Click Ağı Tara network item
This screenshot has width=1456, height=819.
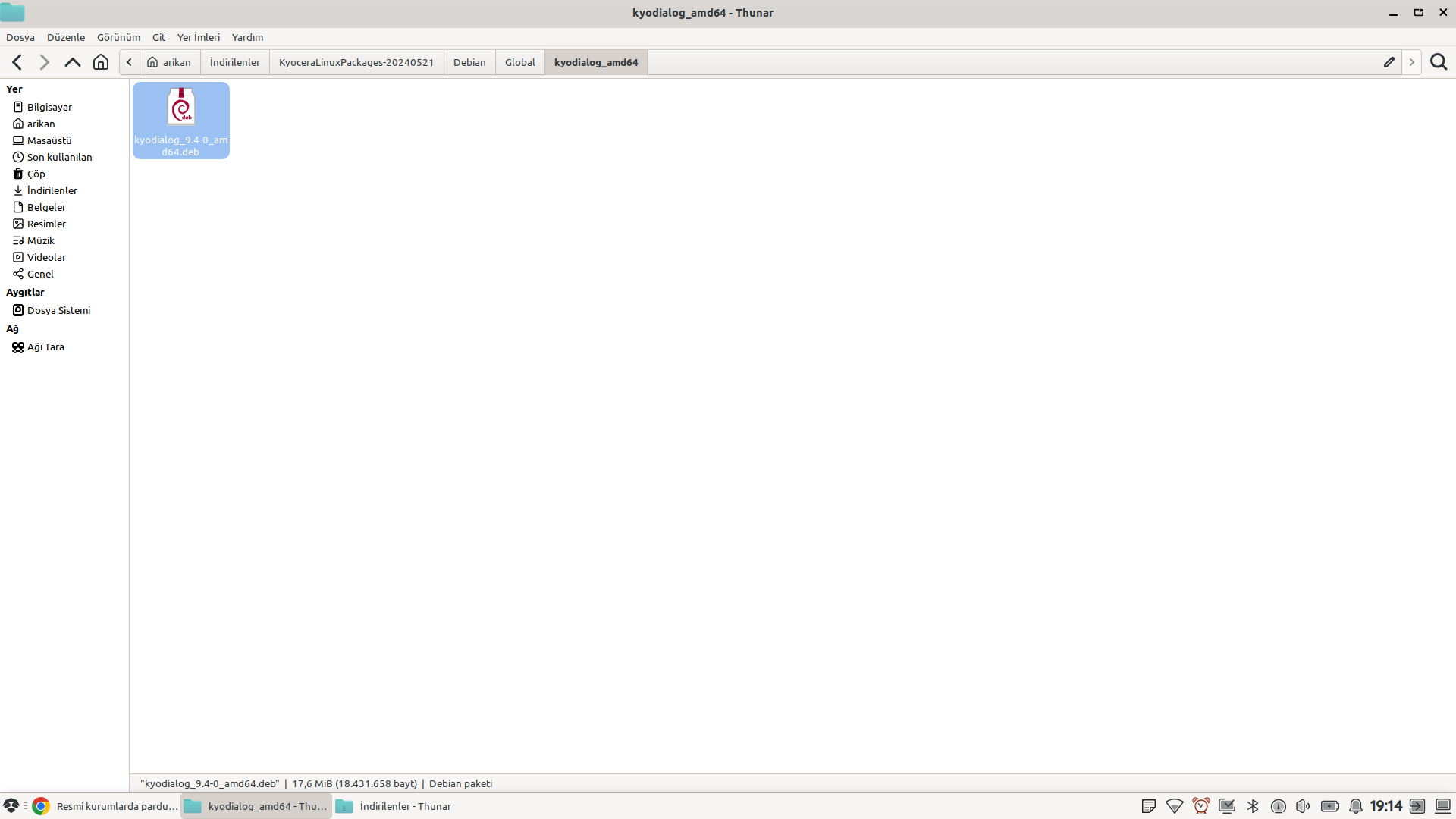[x=45, y=347]
